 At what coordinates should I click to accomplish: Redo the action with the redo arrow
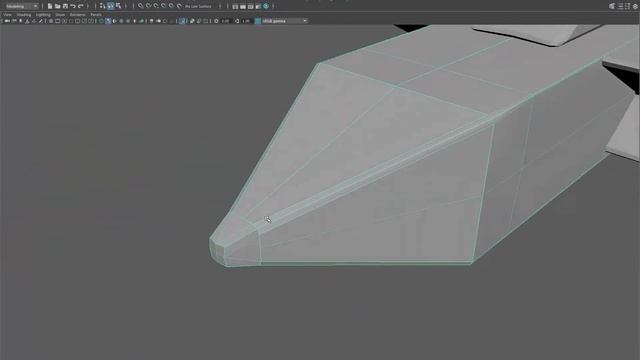pyautogui.click(x=80, y=6)
